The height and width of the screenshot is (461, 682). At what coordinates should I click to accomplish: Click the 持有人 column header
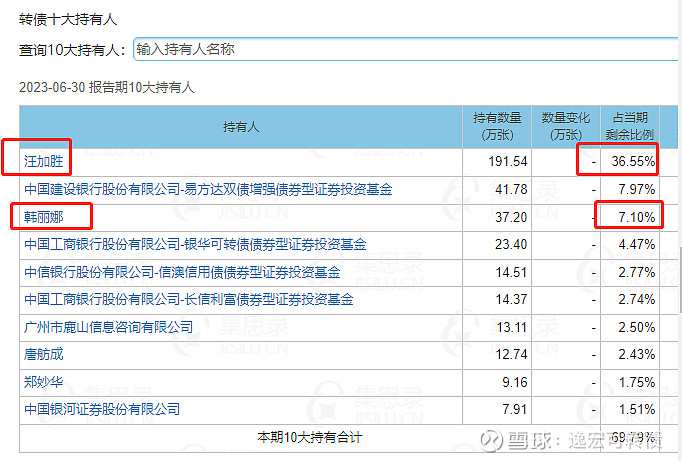[x=241, y=127]
